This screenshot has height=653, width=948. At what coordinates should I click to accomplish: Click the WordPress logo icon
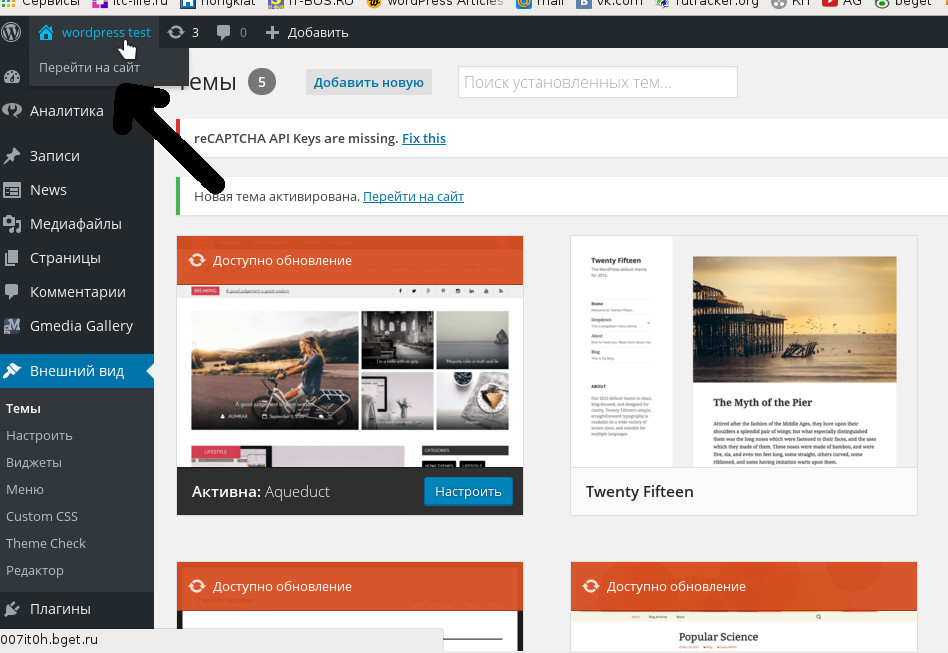[x=11, y=32]
